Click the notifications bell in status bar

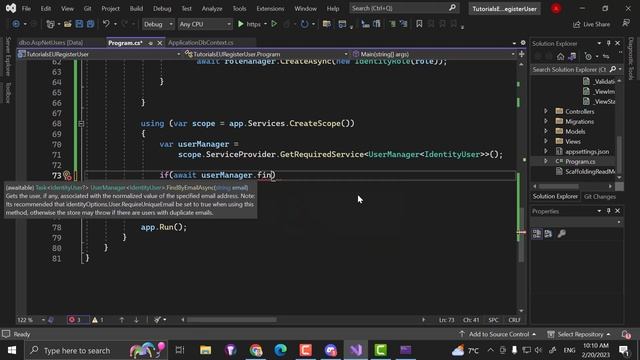tap(627, 334)
